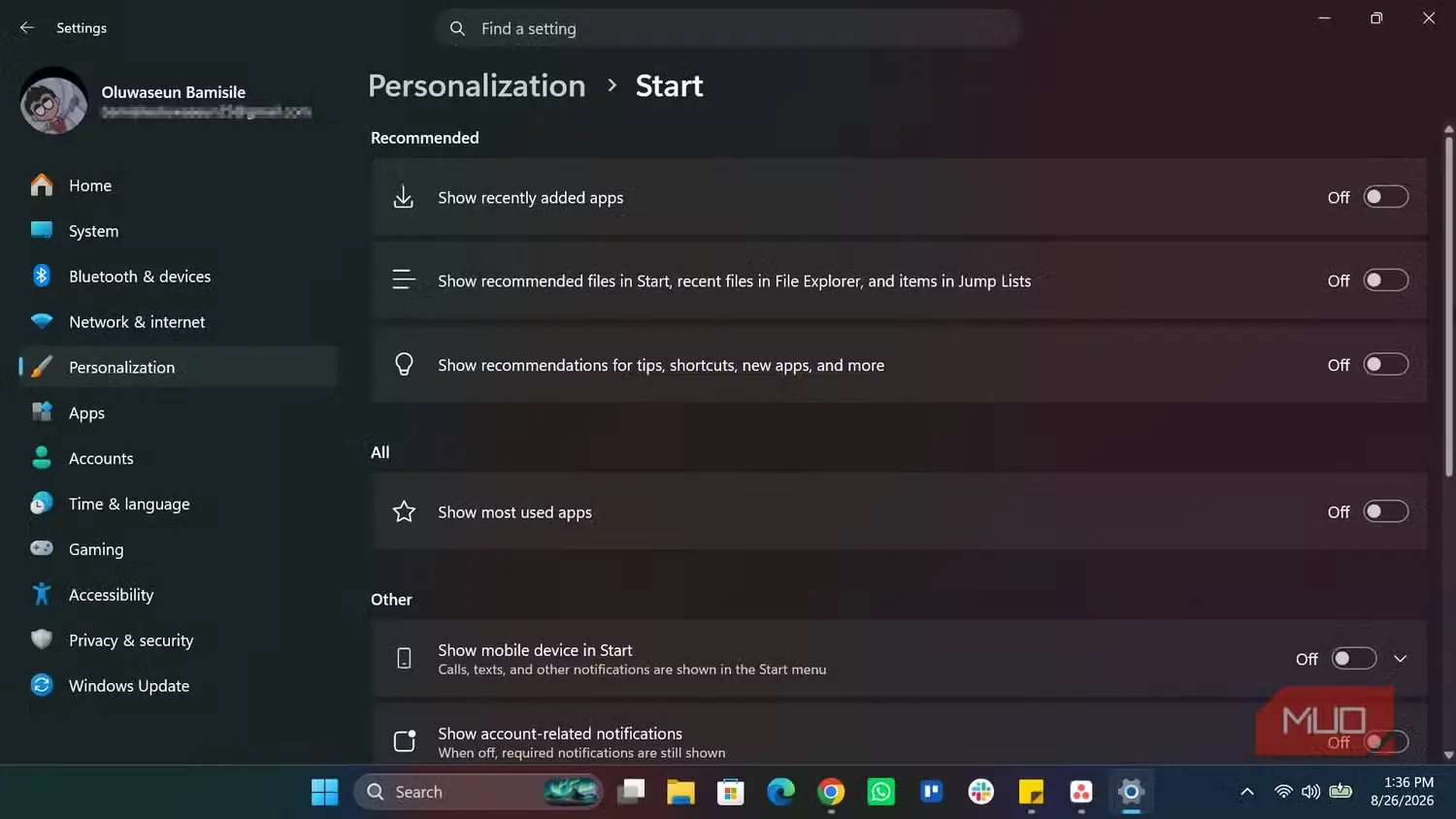Open clock and date 1:36 PM in taskbar
Image resolution: width=1456 pixels, height=819 pixels.
(x=1402, y=791)
